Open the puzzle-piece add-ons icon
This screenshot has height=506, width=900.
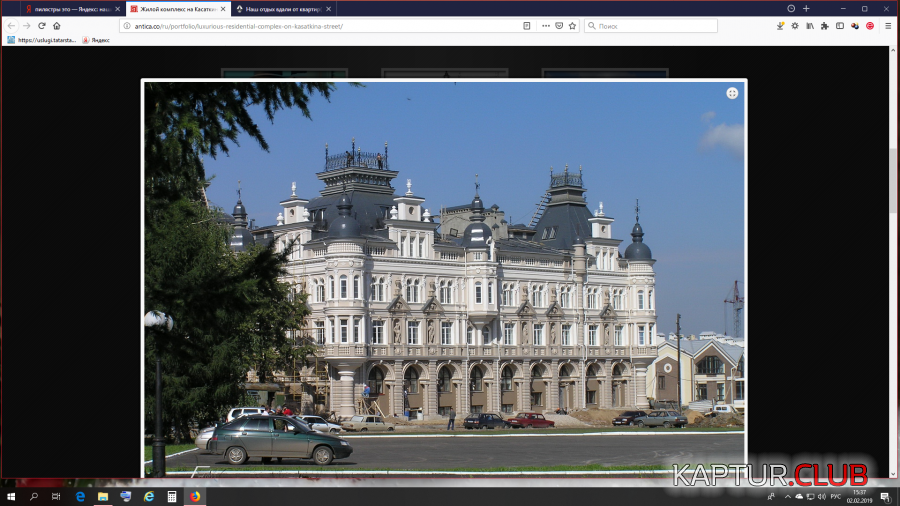pyautogui.click(x=825, y=26)
